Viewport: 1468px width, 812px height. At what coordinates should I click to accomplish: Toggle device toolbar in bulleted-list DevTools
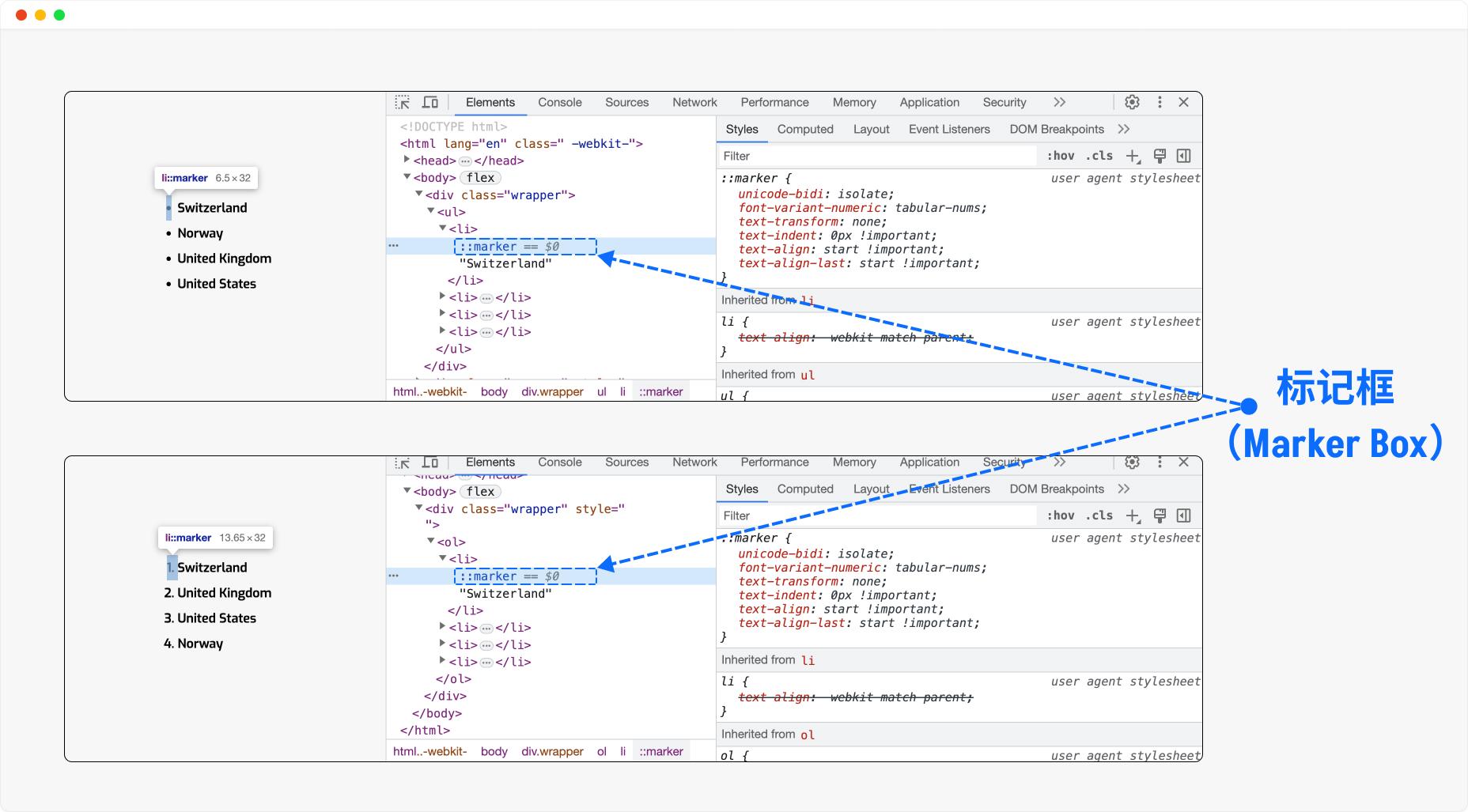(x=430, y=103)
